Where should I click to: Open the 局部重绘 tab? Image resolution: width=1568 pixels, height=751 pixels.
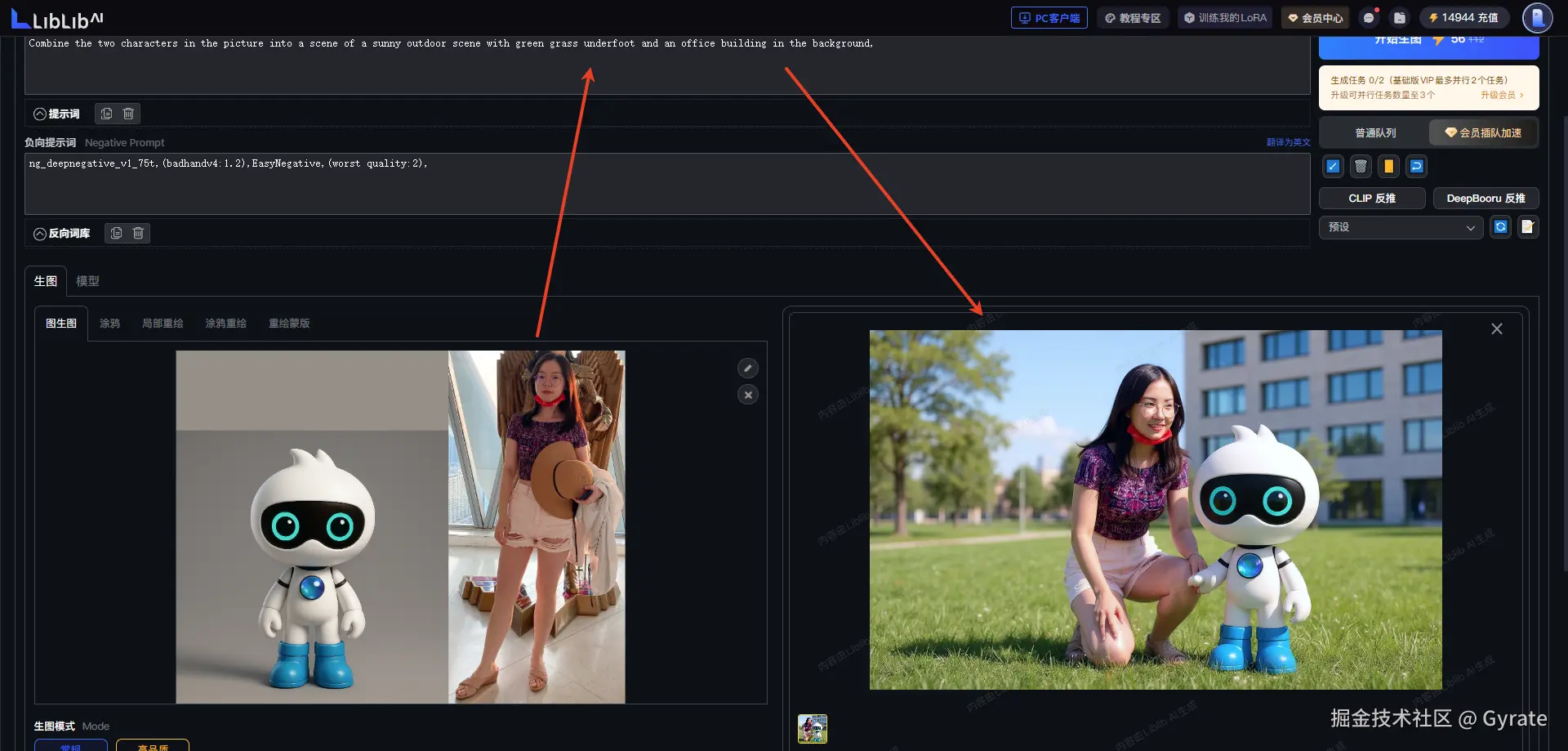[163, 324]
